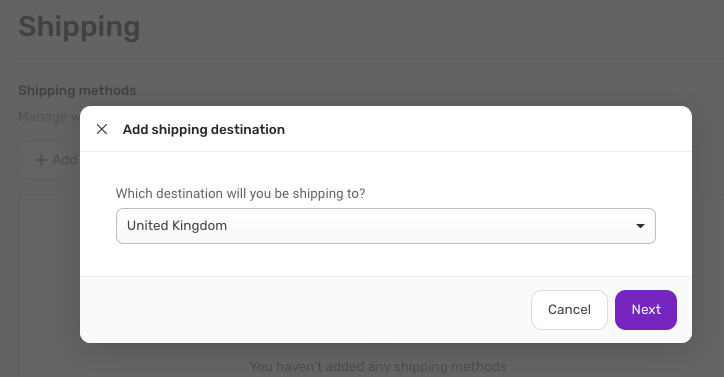Click the dialog header bar right of the title
724x377 pixels.
coord(485,129)
